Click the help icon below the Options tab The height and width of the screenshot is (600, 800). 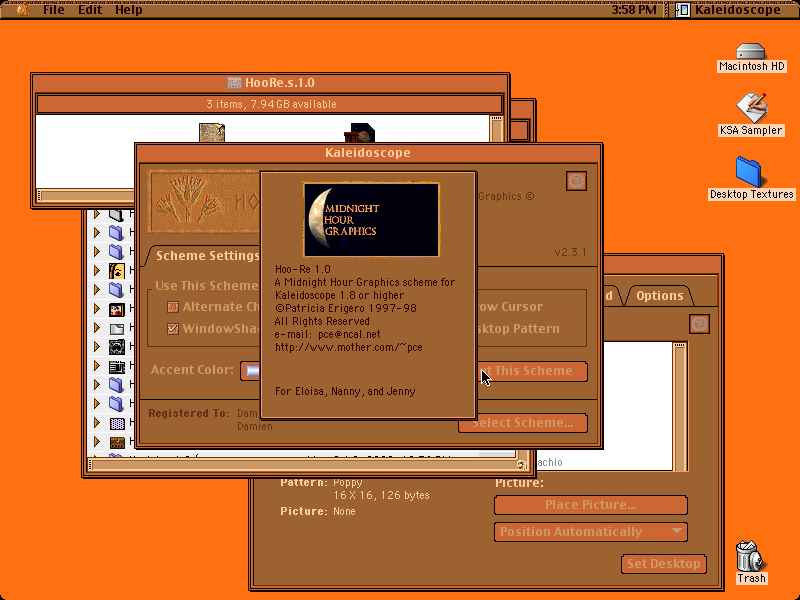[x=699, y=324]
